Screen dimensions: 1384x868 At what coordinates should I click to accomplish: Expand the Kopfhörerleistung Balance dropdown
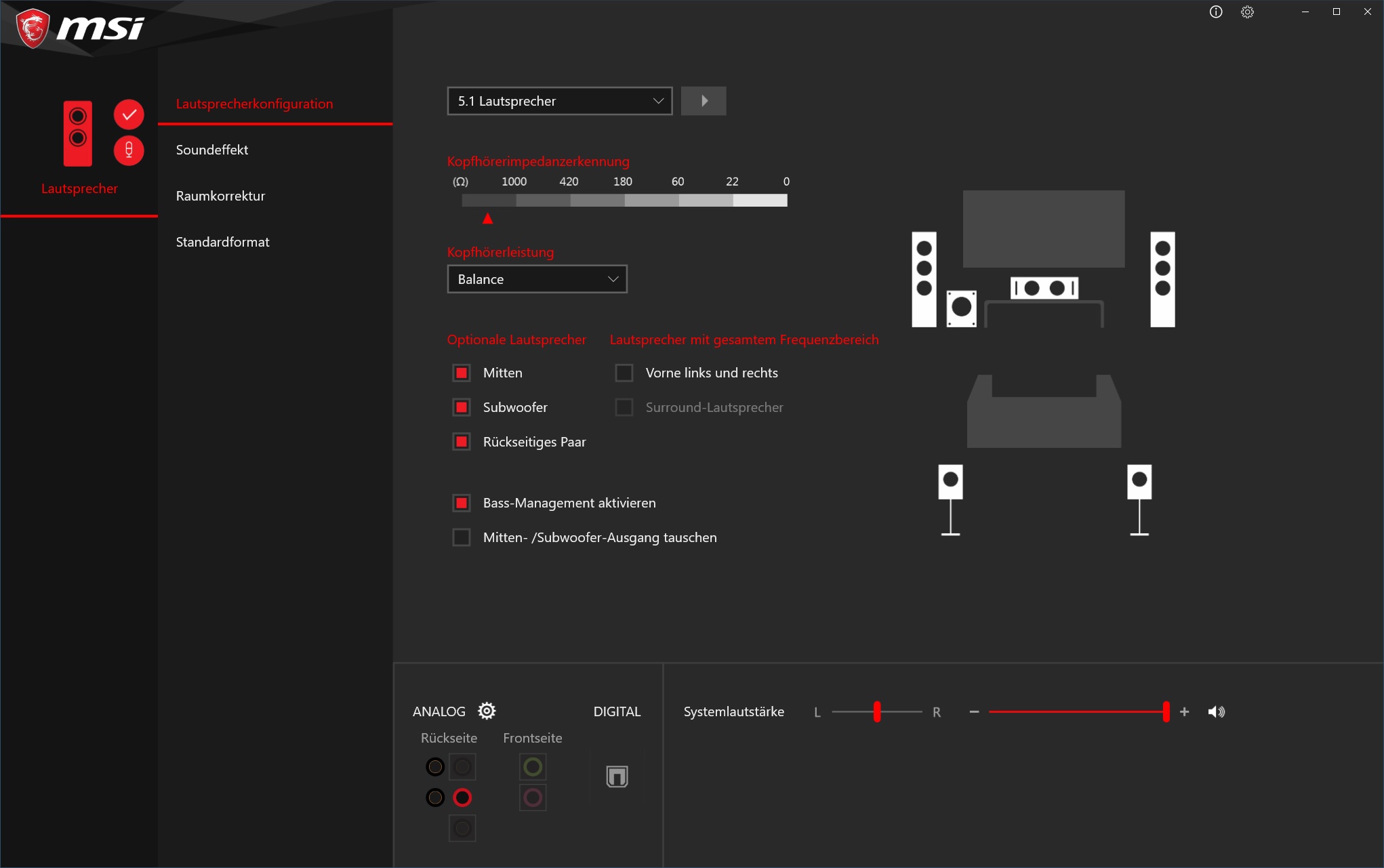pos(537,279)
